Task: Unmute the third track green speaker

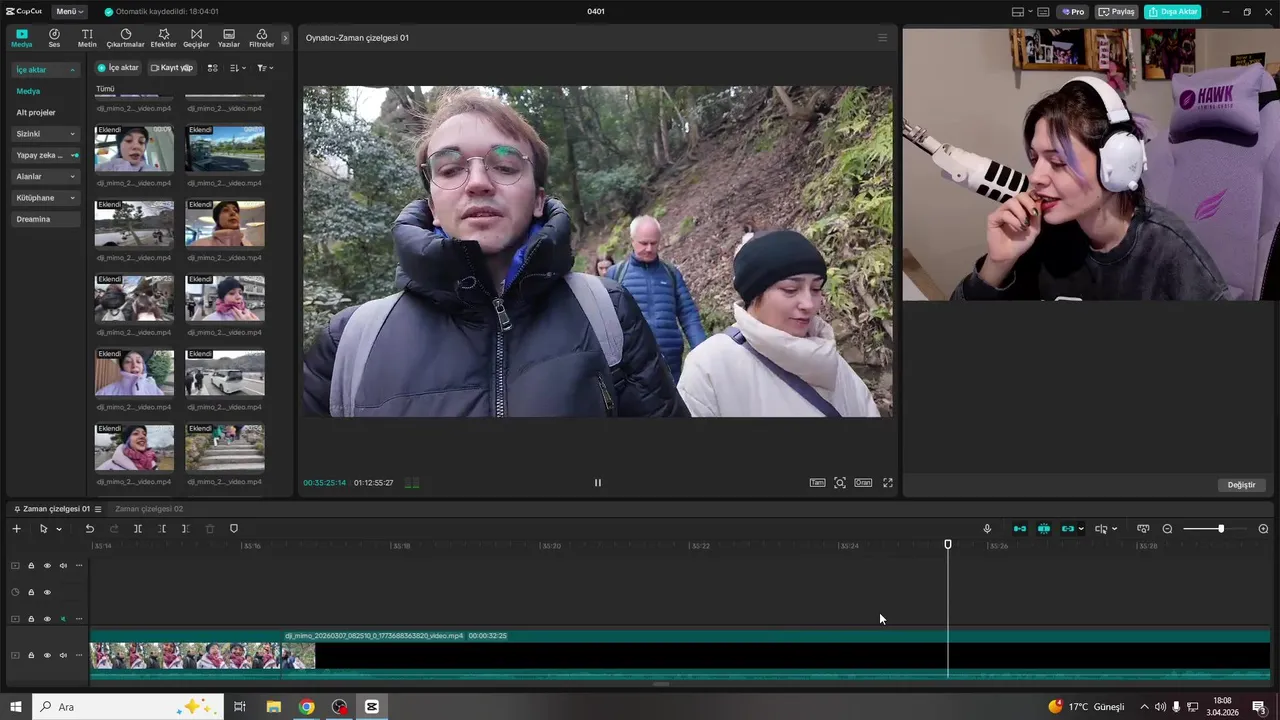Action: coord(63,619)
